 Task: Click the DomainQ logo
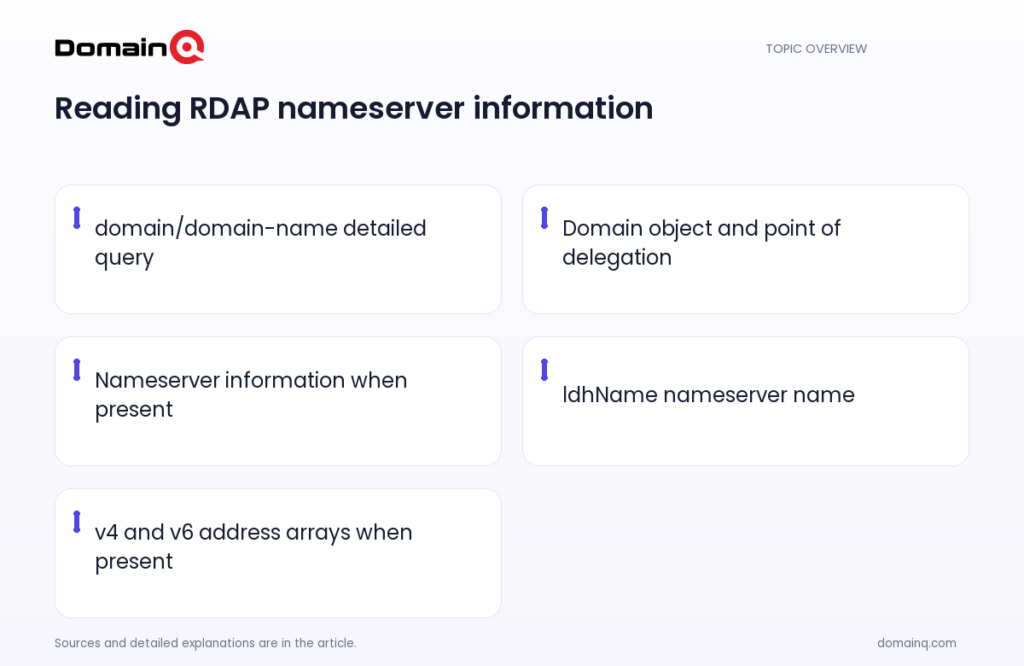tap(129, 47)
